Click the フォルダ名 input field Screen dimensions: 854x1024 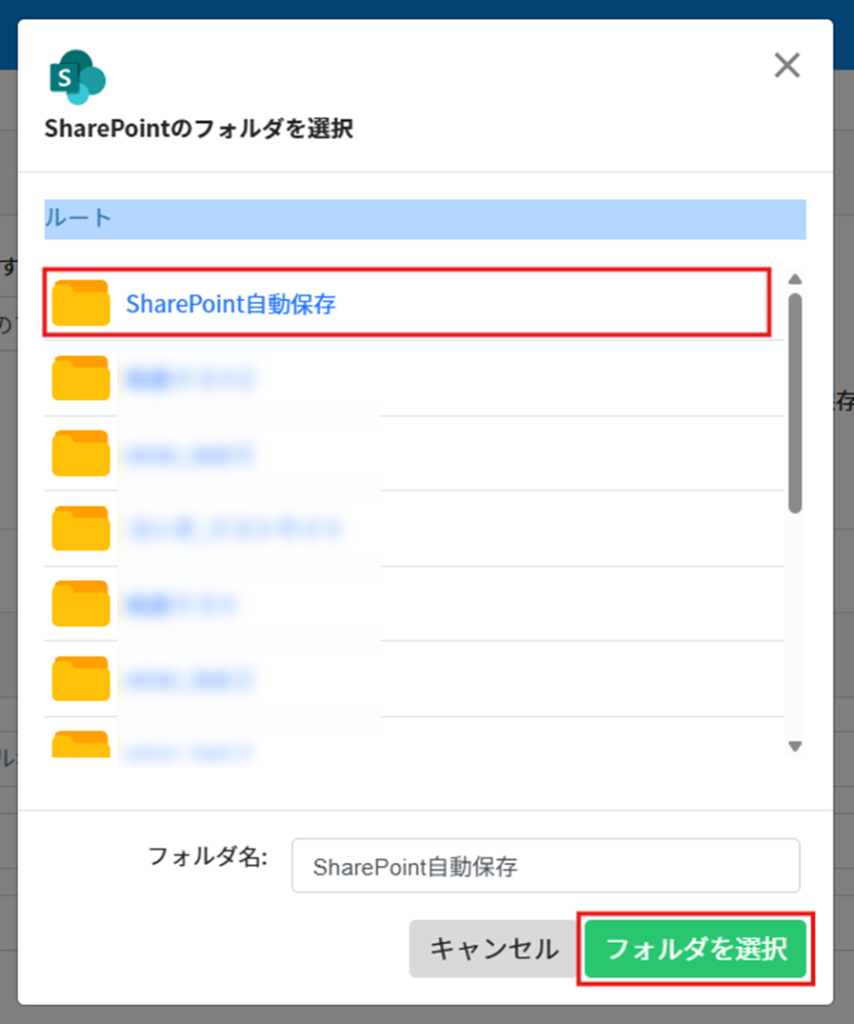tap(546, 866)
